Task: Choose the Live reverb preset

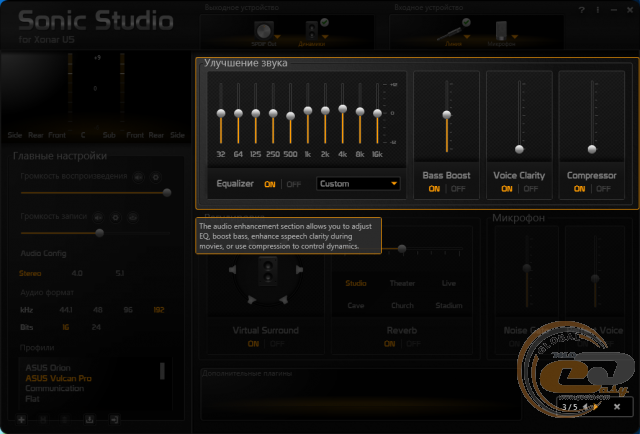Action: [449, 283]
